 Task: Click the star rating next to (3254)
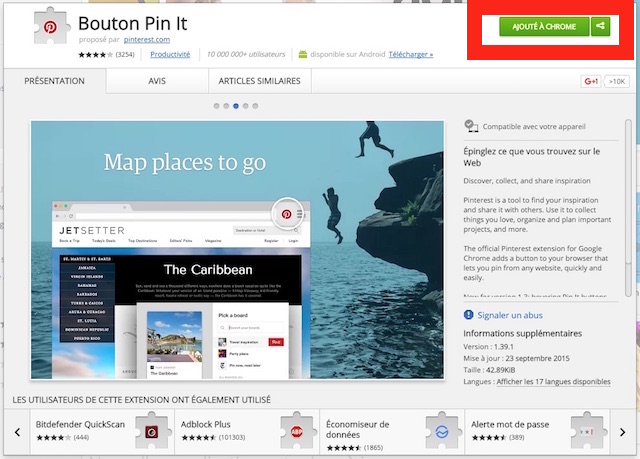(x=96, y=54)
